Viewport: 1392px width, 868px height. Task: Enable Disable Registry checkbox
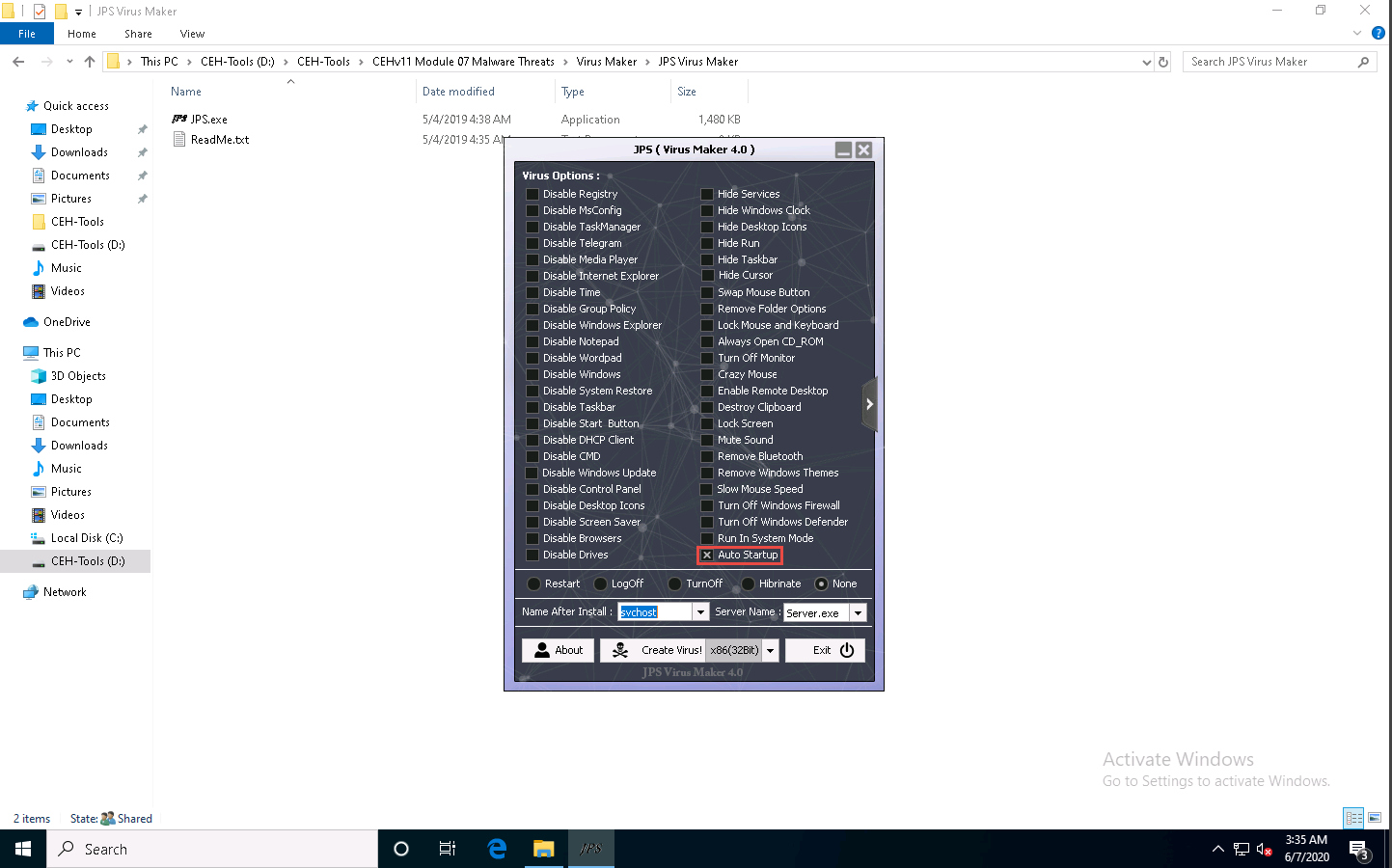532,194
